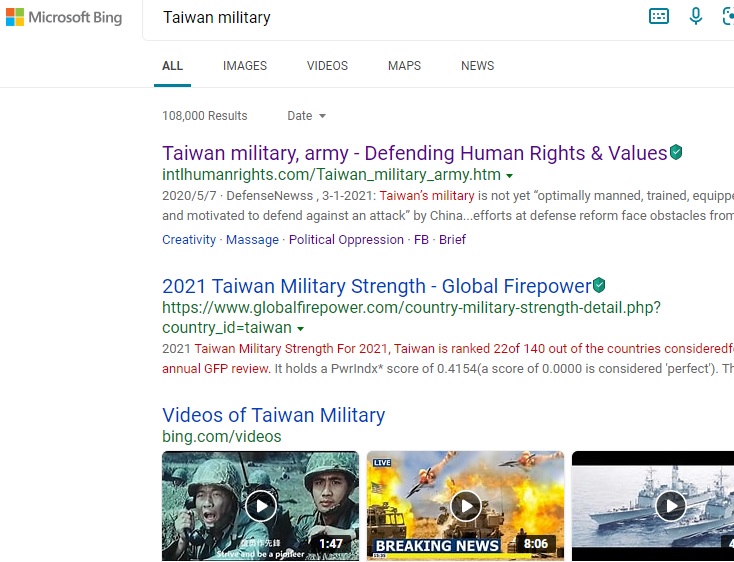Start voice search with microphone icon
Viewport: 734px width, 562px height.
[x=696, y=16]
